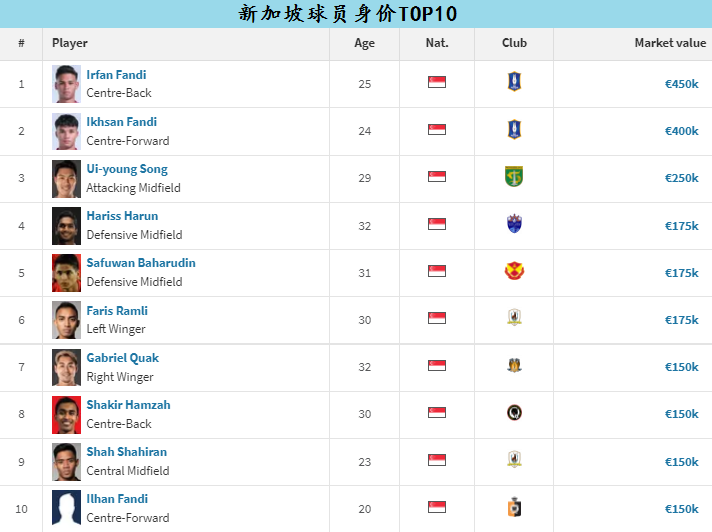Click Ui-young Song's green club crest
This screenshot has height=532, width=712.
click(x=514, y=176)
